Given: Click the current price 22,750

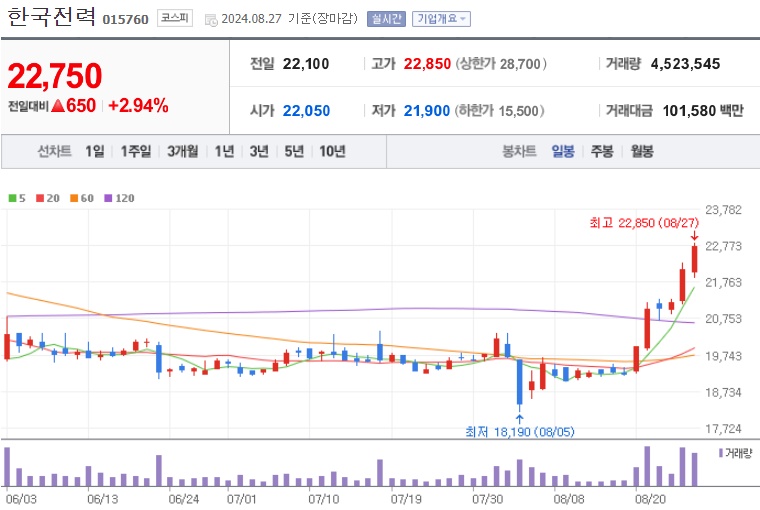Looking at the screenshot, I should click(x=55, y=76).
